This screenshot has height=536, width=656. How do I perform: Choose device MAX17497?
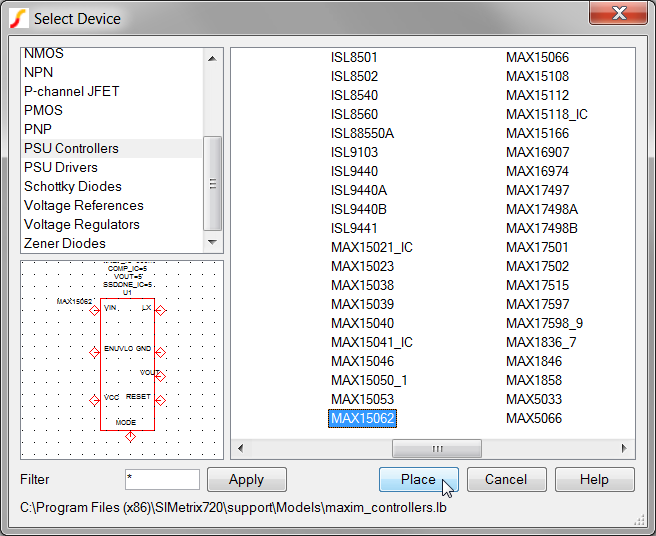click(538, 190)
